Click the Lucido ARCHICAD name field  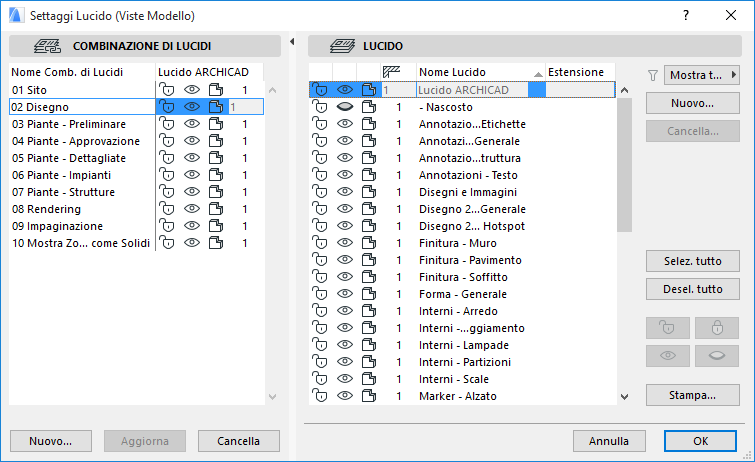[472, 90]
